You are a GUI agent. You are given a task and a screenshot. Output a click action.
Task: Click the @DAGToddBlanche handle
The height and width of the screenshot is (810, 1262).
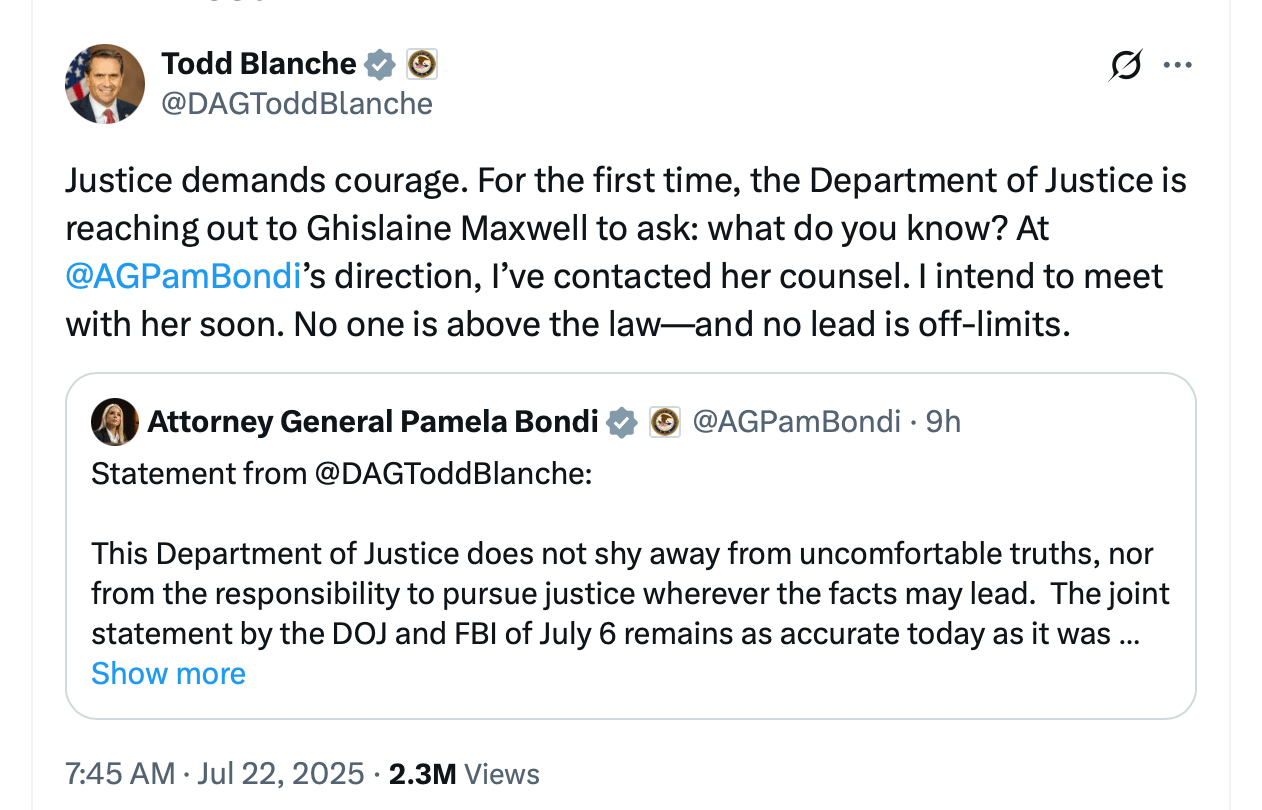(x=297, y=103)
